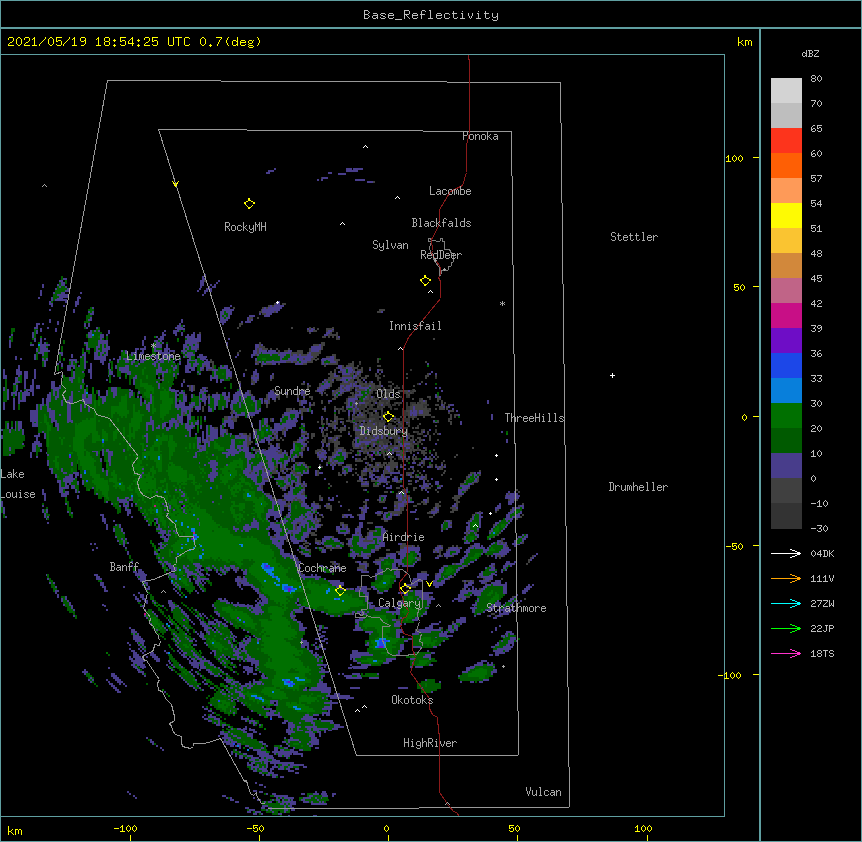Click the RockyMH label

pyautogui.click(x=245, y=227)
